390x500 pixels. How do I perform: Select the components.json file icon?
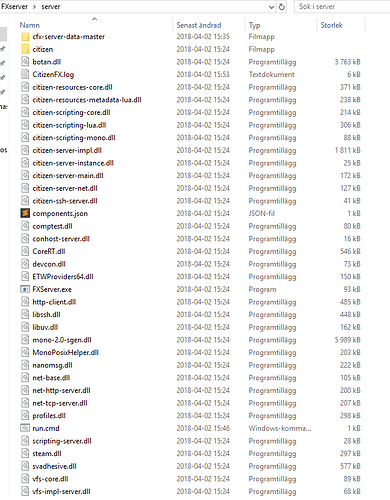25,213
